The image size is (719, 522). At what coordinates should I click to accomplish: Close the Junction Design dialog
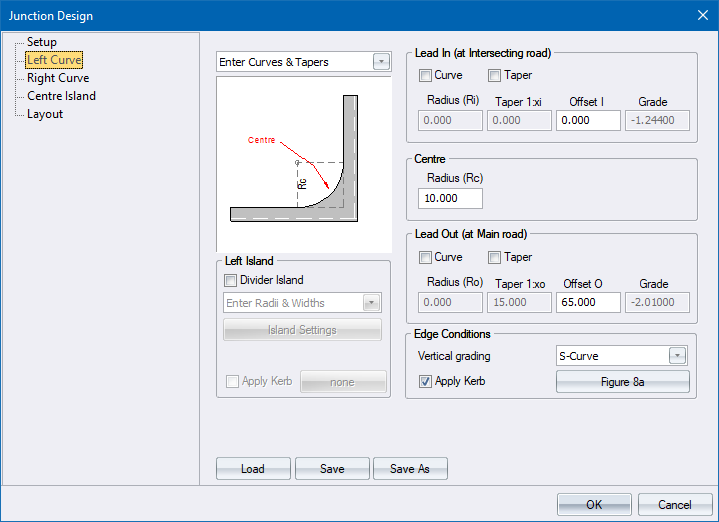pos(701,14)
